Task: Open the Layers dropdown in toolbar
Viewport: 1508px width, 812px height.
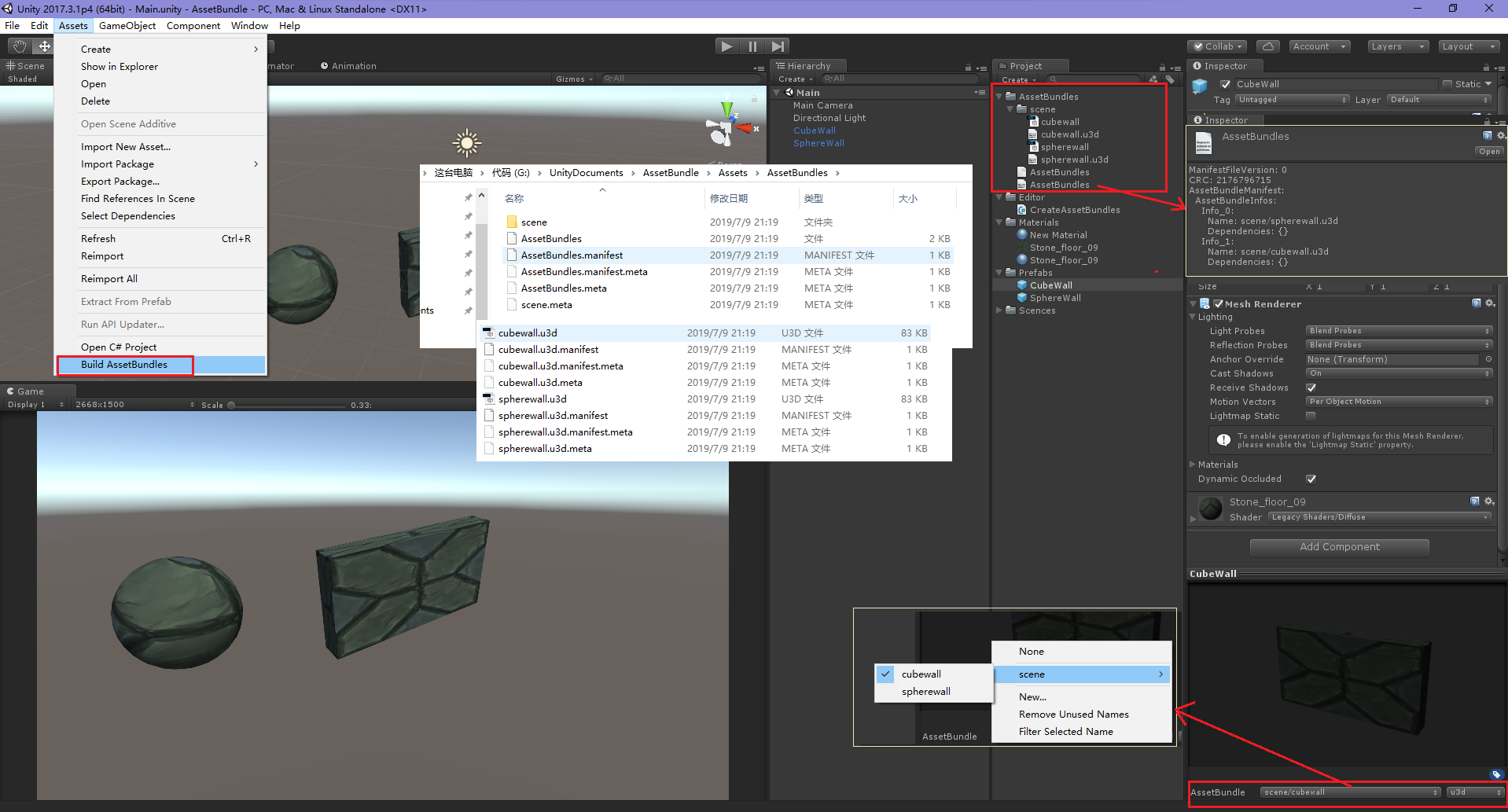Action: [1398, 46]
